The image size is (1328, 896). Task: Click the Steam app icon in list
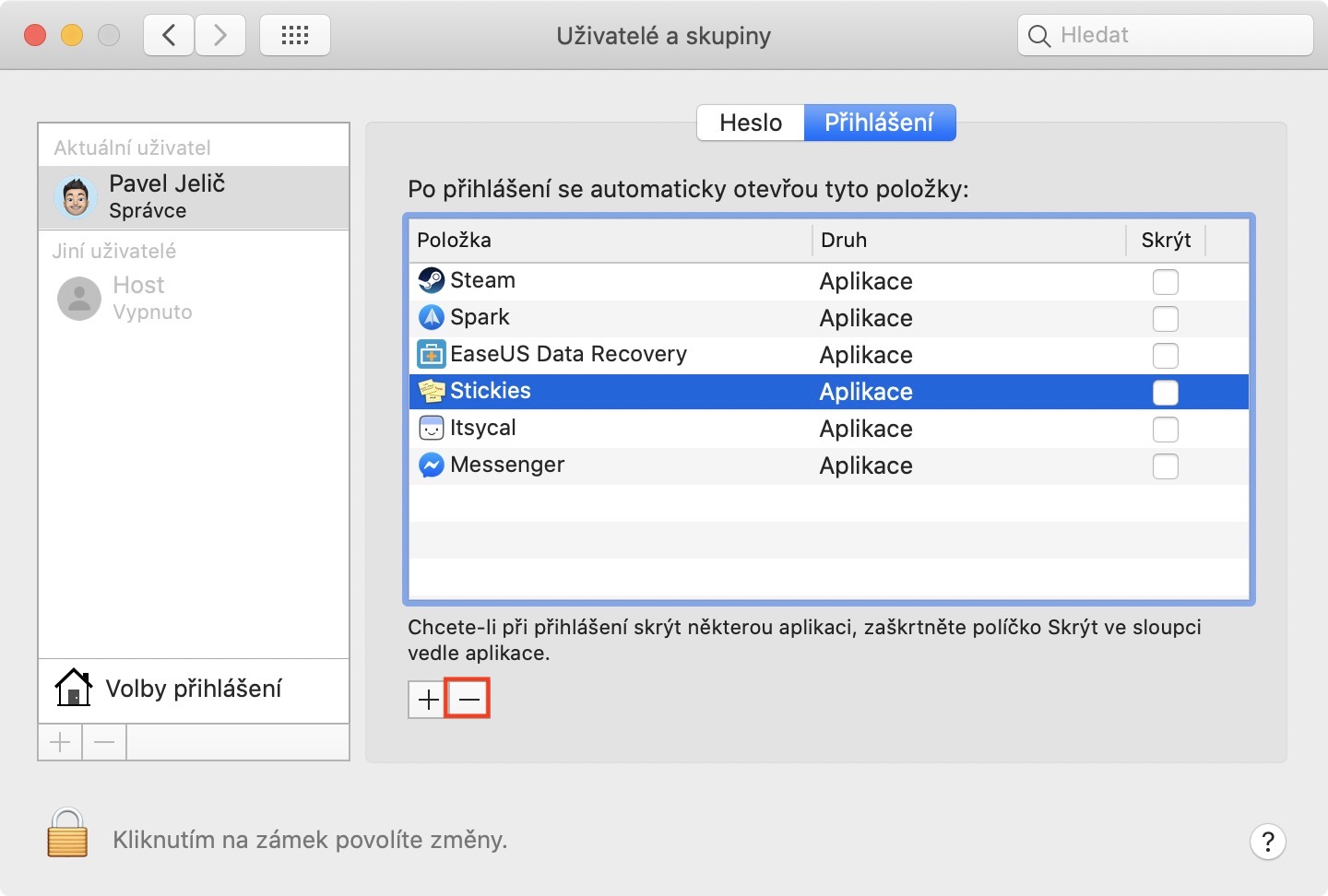431,280
